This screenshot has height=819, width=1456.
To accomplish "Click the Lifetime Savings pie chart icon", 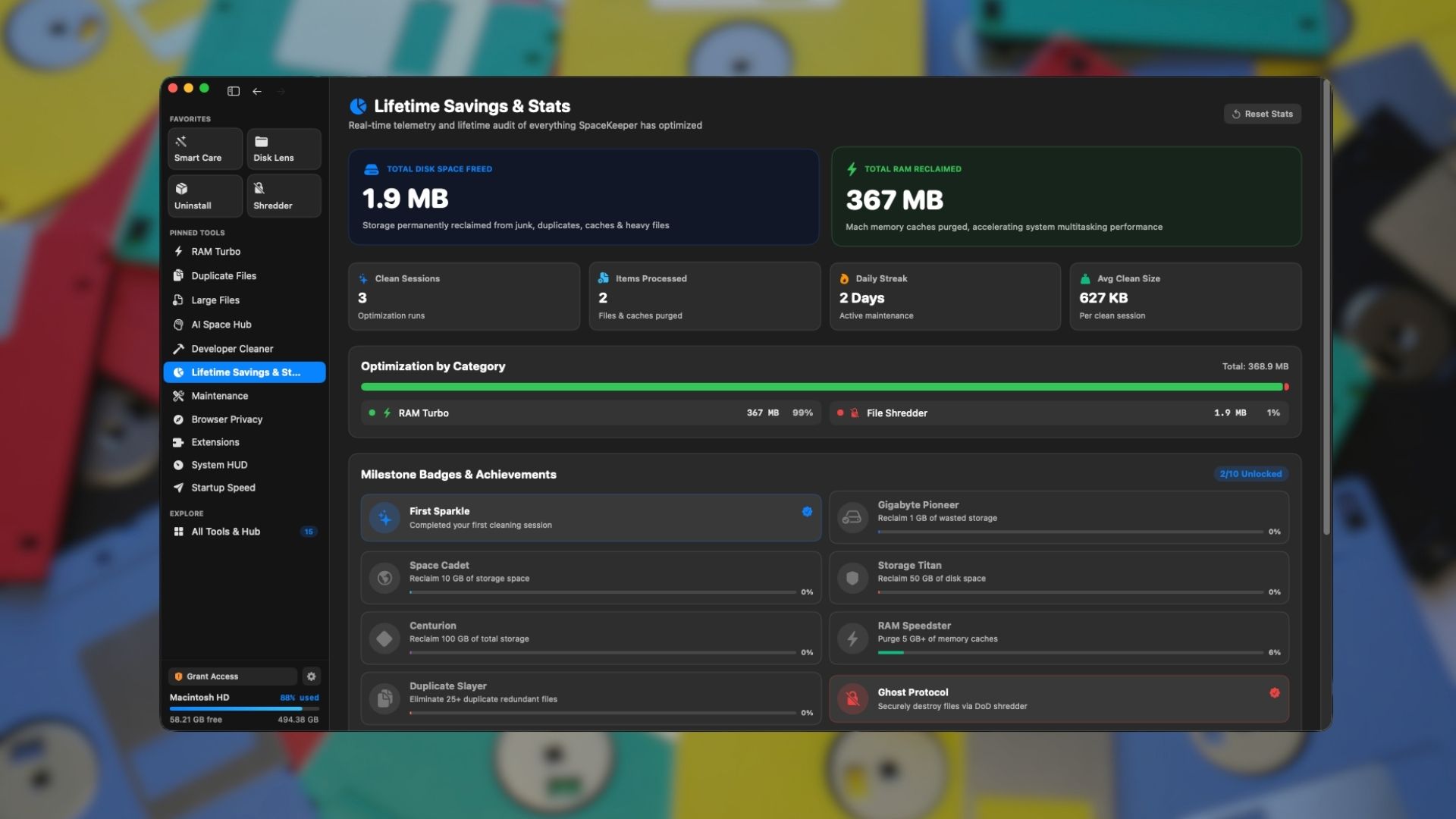I will click(x=358, y=106).
